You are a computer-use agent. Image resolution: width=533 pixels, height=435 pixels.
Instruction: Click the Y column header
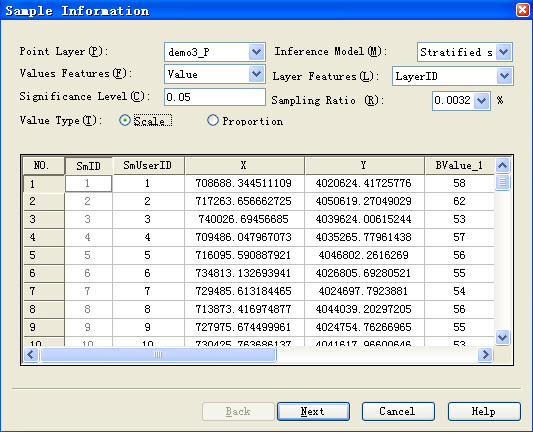tap(364, 166)
